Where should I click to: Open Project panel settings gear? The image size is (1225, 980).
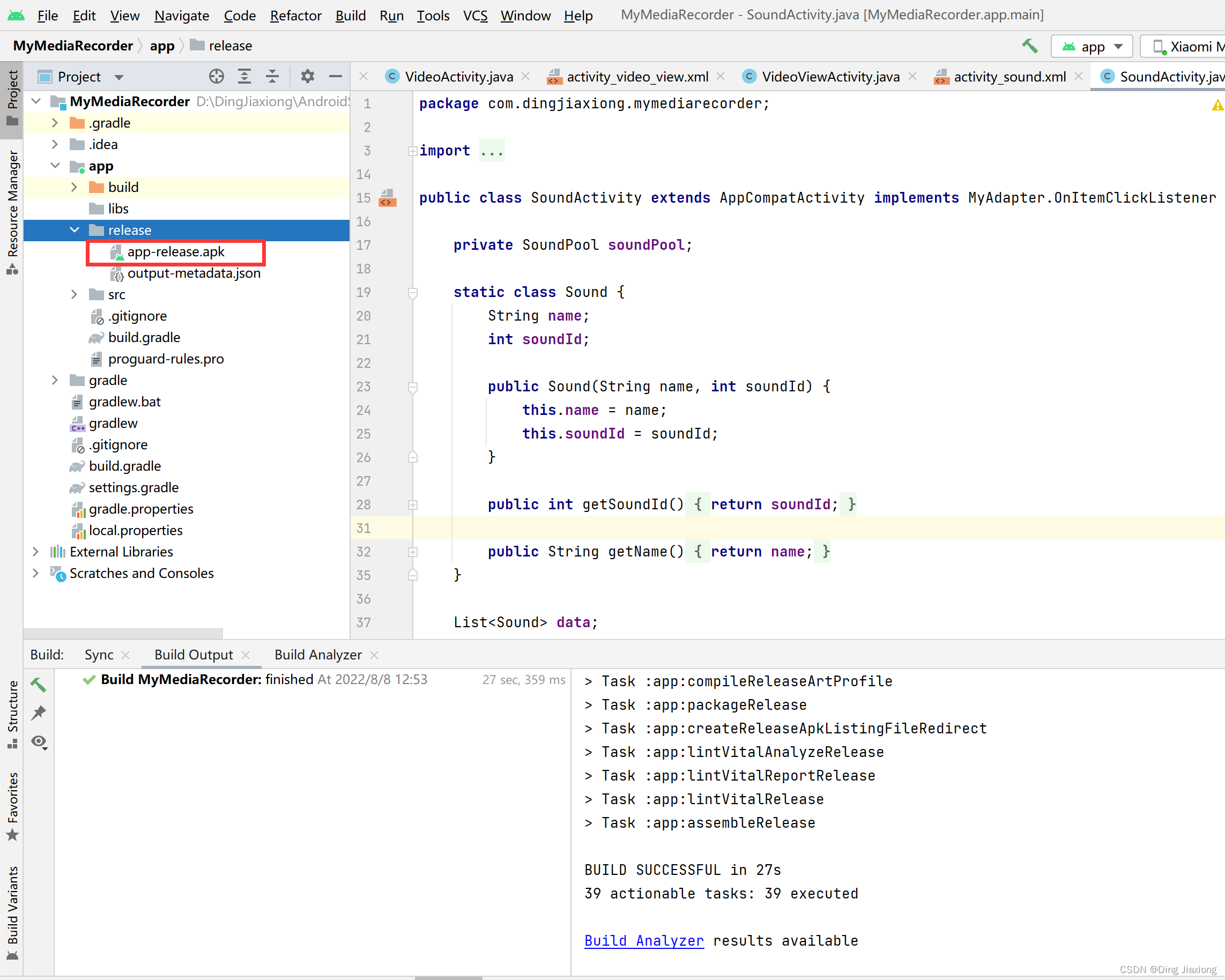point(307,76)
